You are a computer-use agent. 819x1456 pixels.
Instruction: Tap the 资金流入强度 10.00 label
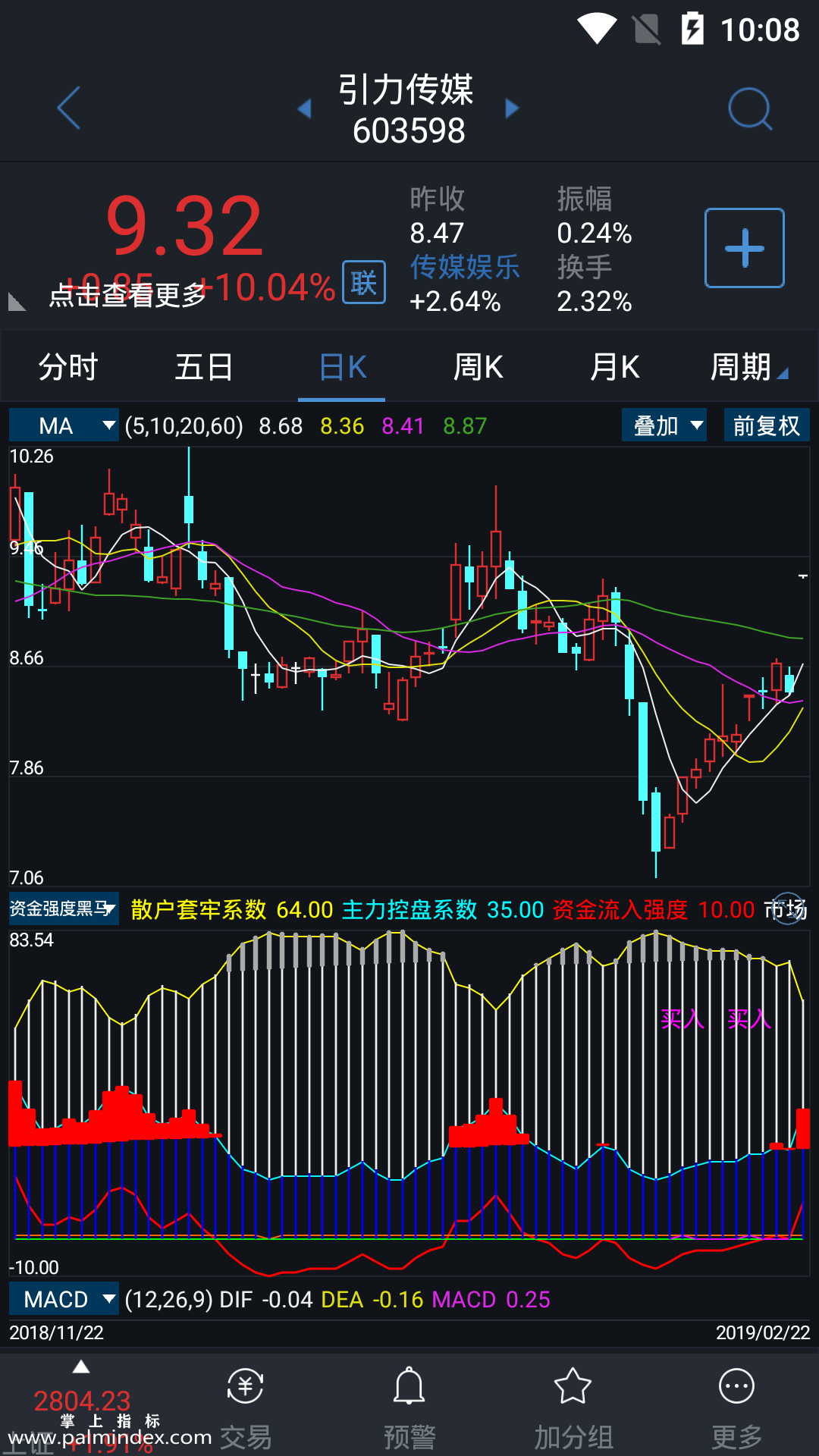(654, 909)
